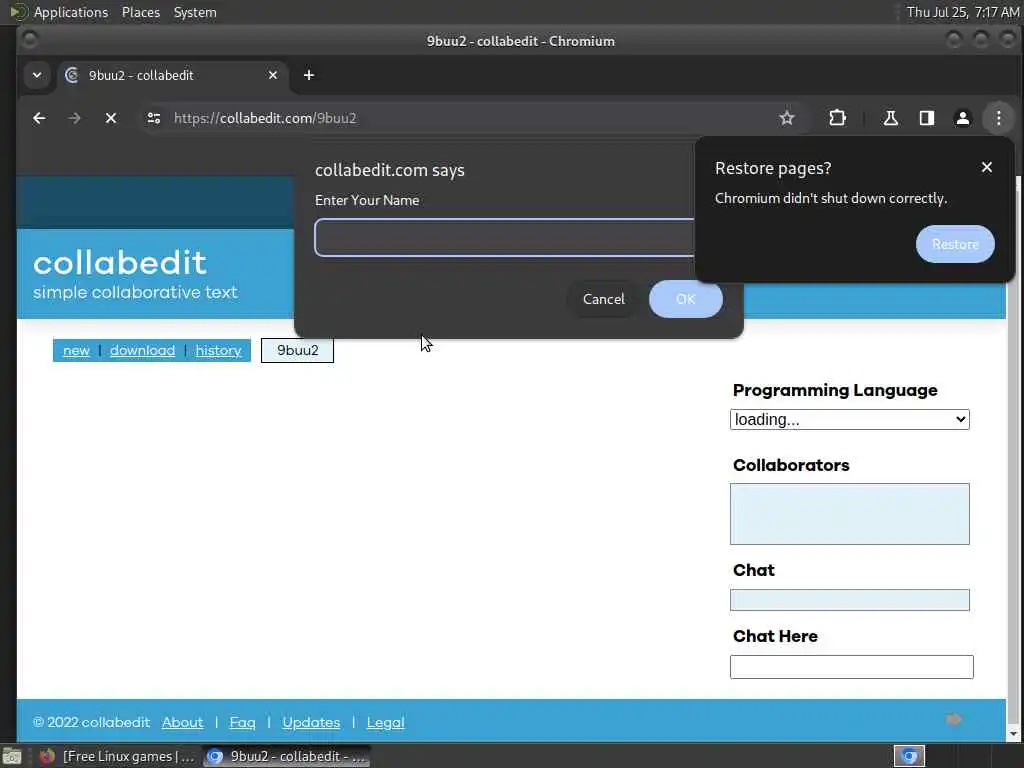Image resolution: width=1024 pixels, height=768 pixels.
Task: Click the page scrollbar down arrow
Action: point(1014,734)
